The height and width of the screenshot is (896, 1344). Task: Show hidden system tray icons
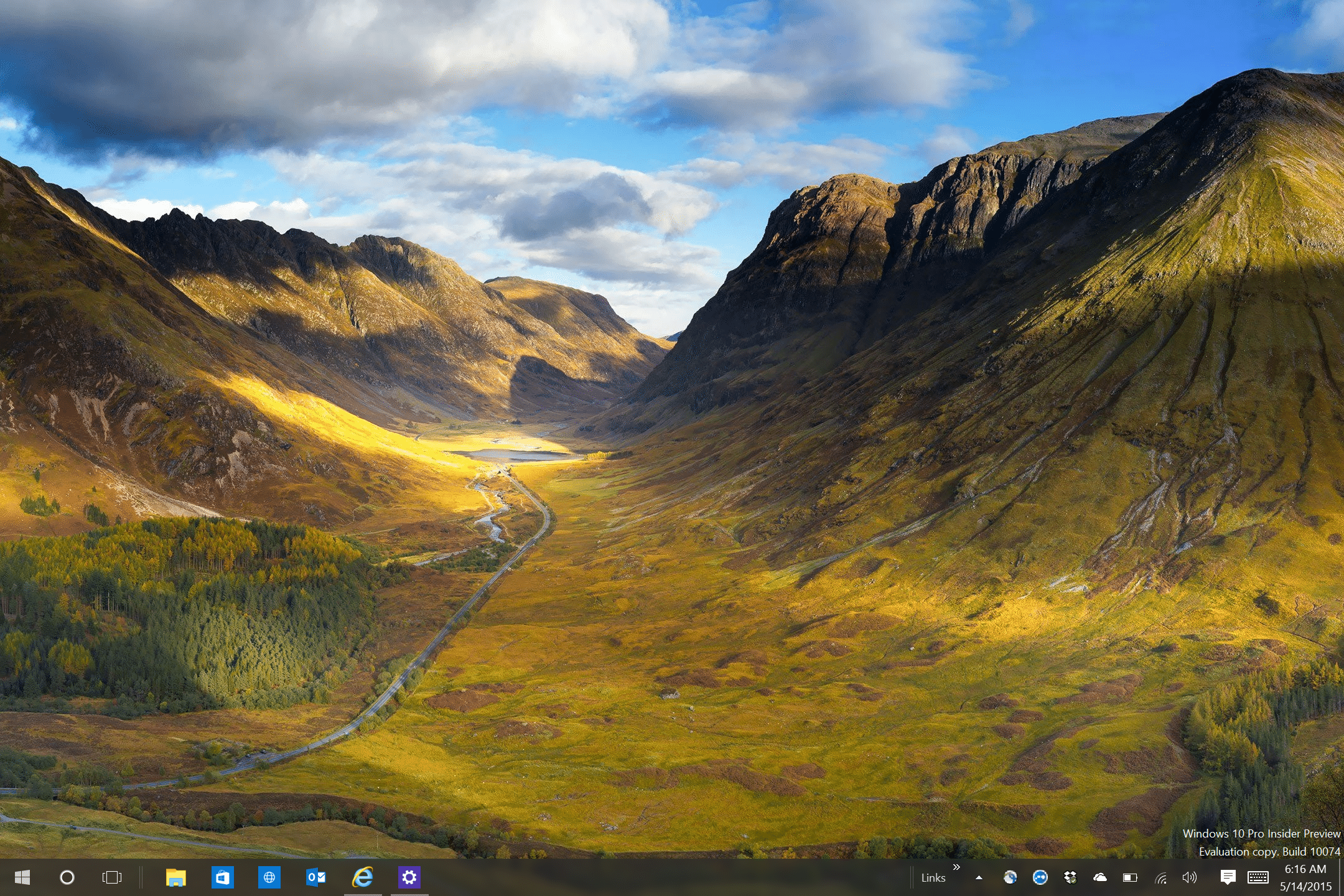click(x=979, y=878)
